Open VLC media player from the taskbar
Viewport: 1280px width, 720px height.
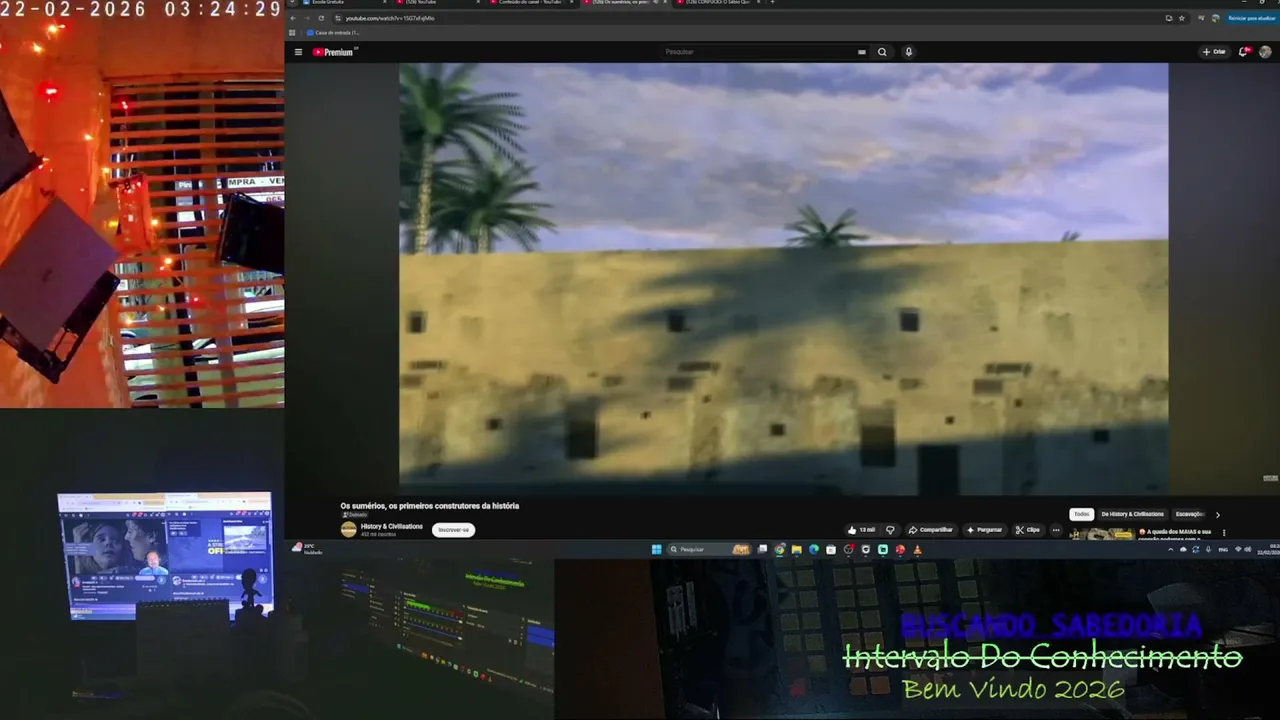coord(917,549)
